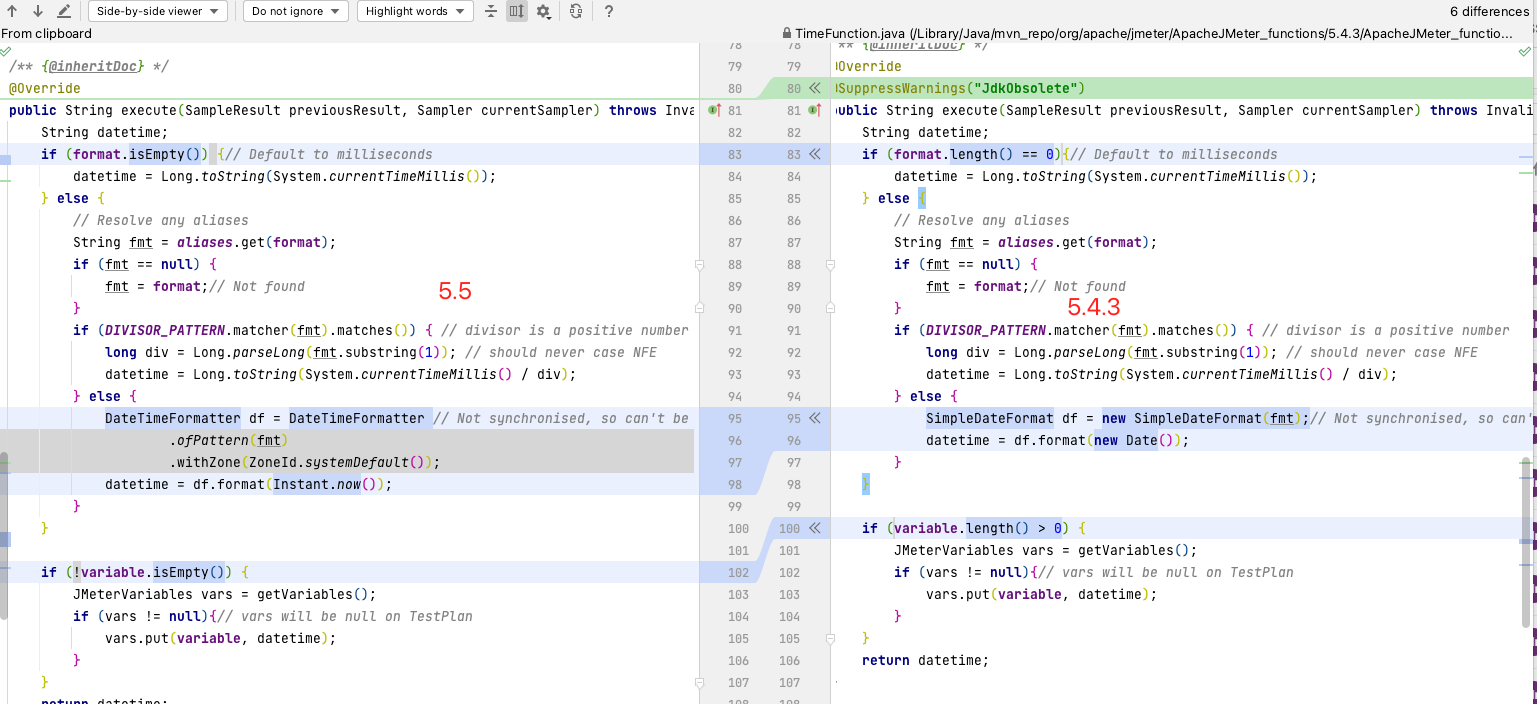The height and width of the screenshot is (704, 1537).
Task: Click the swap sides refresh icon
Action: (577, 11)
